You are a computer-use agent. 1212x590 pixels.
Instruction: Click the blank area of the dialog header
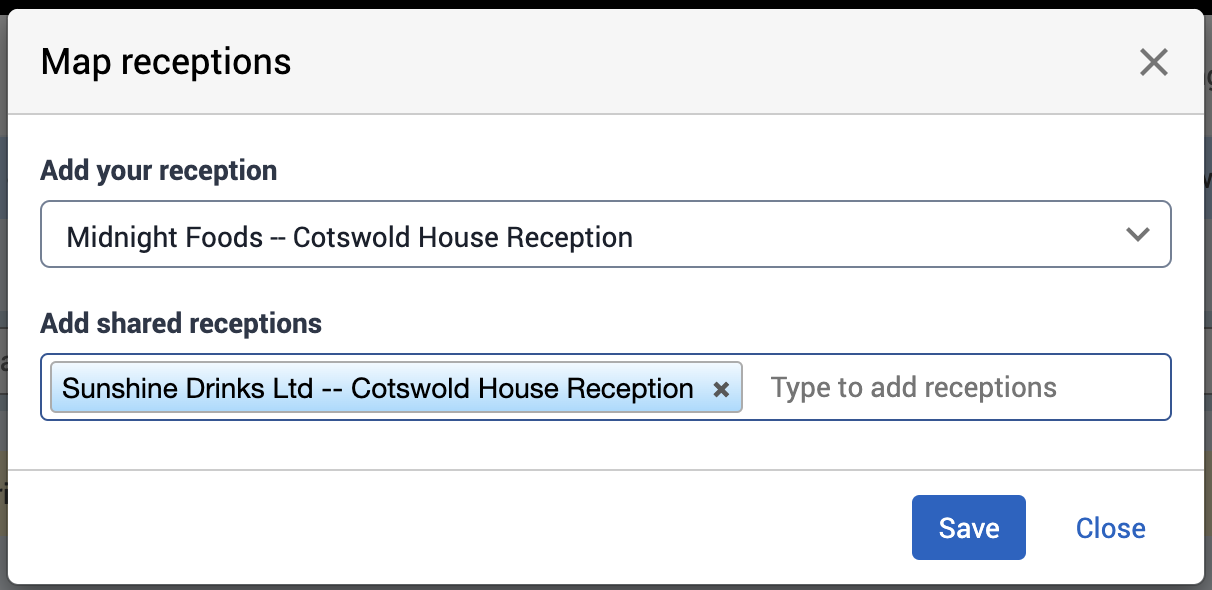(700, 62)
